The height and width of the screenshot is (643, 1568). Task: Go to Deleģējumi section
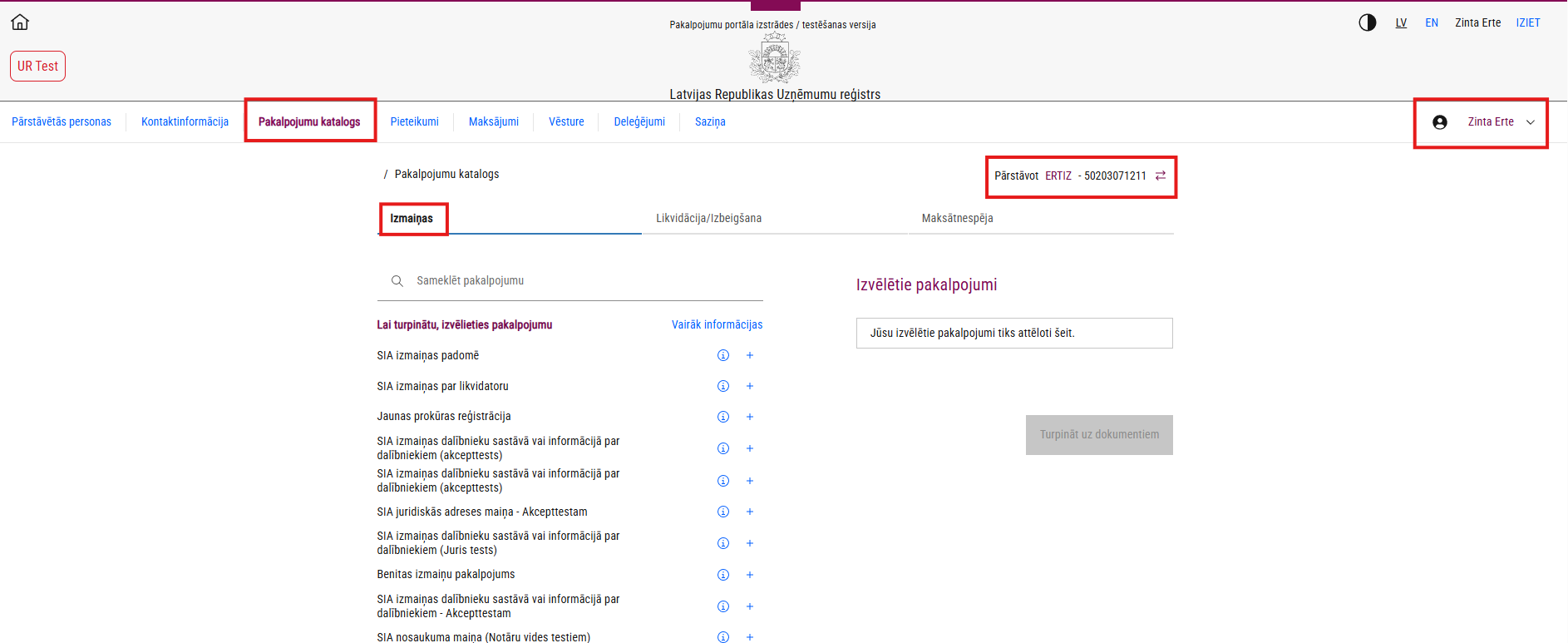click(639, 121)
